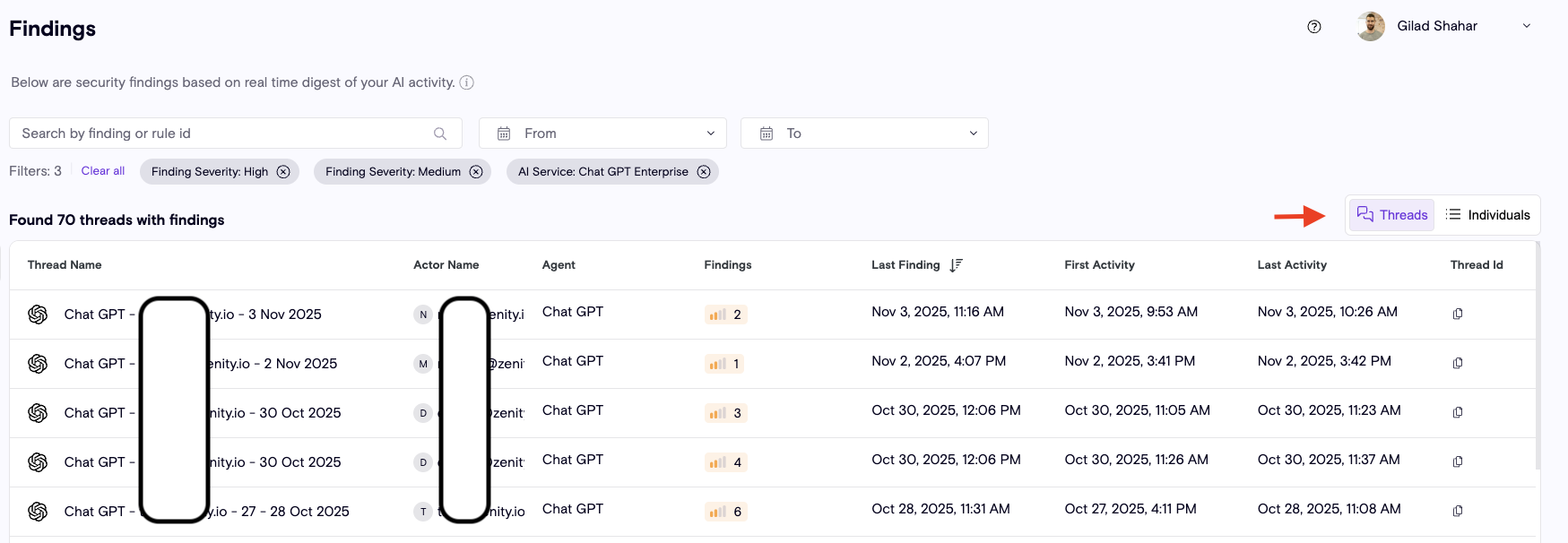Image resolution: width=1568 pixels, height=543 pixels.
Task: Copy thread ID for Nov 2 thread
Action: pos(1457,363)
